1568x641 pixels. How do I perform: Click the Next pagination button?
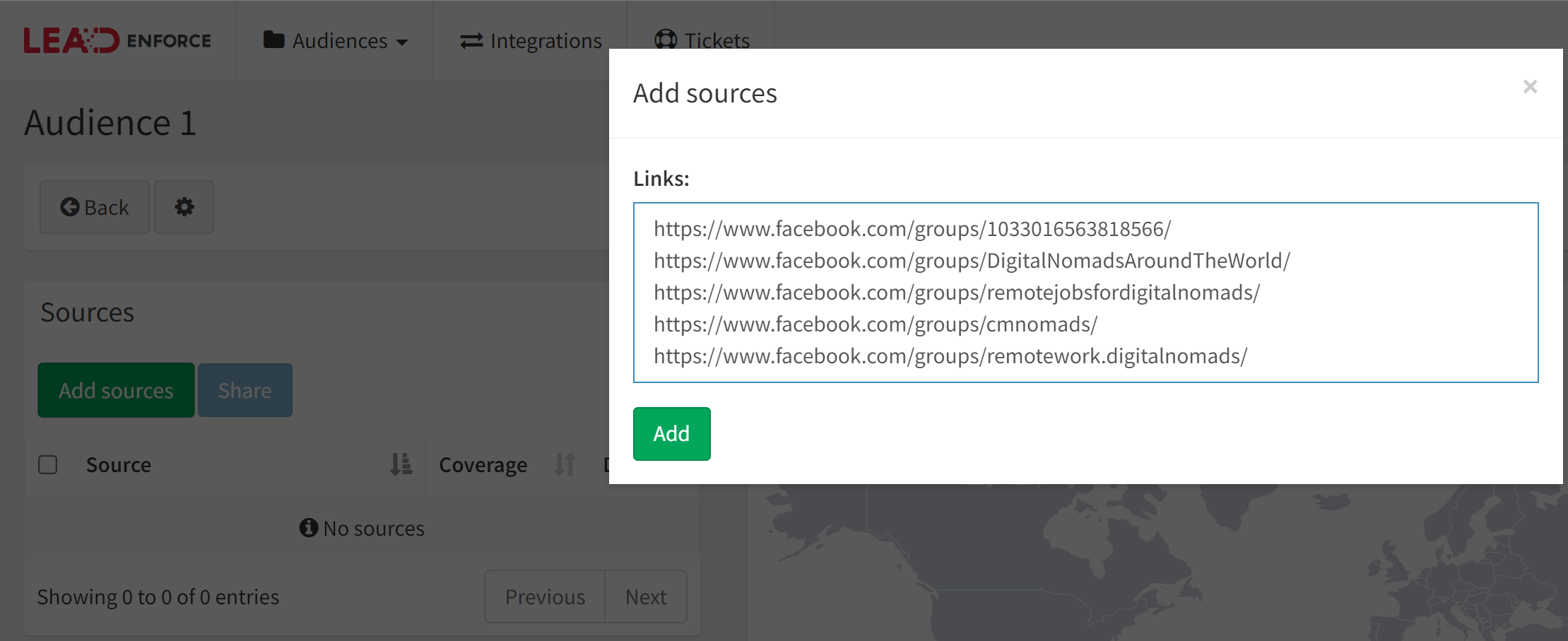pos(646,596)
